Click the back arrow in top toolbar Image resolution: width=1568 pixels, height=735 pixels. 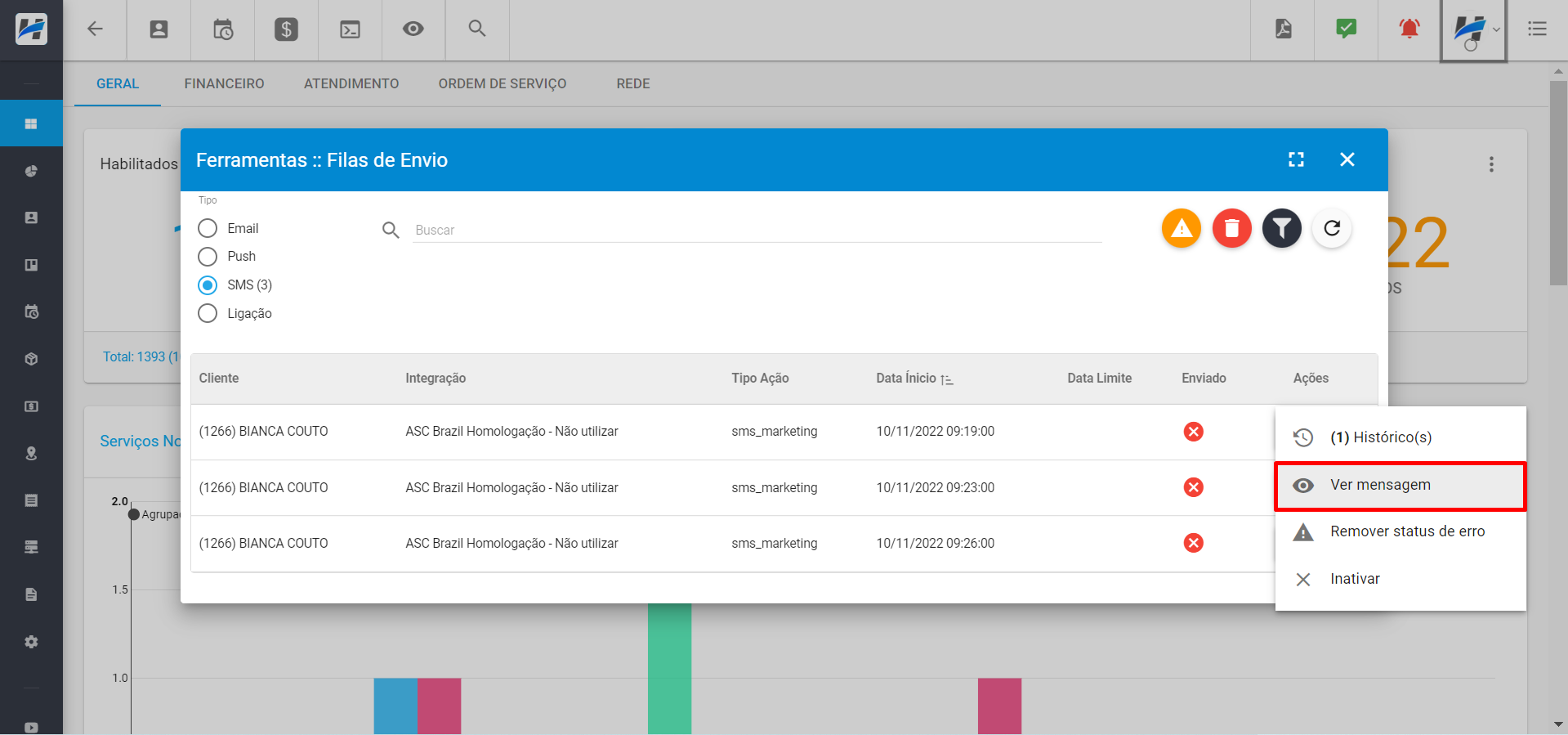click(95, 29)
